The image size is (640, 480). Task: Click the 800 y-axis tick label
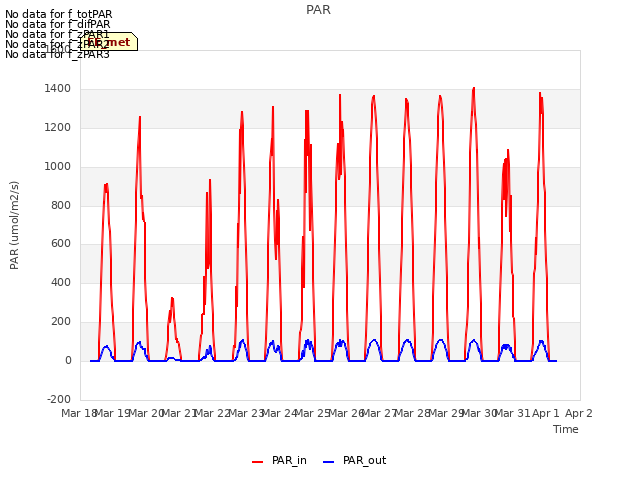pyautogui.click(x=61, y=205)
